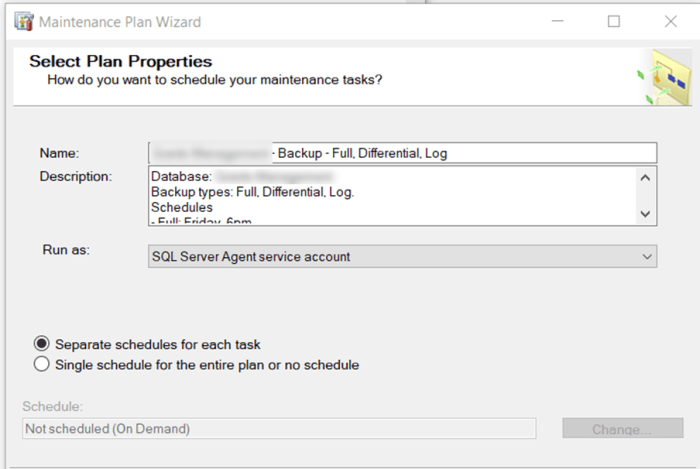This screenshot has width=700, height=469.
Task: Click the wizard plan graphic icon
Action: 664,77
